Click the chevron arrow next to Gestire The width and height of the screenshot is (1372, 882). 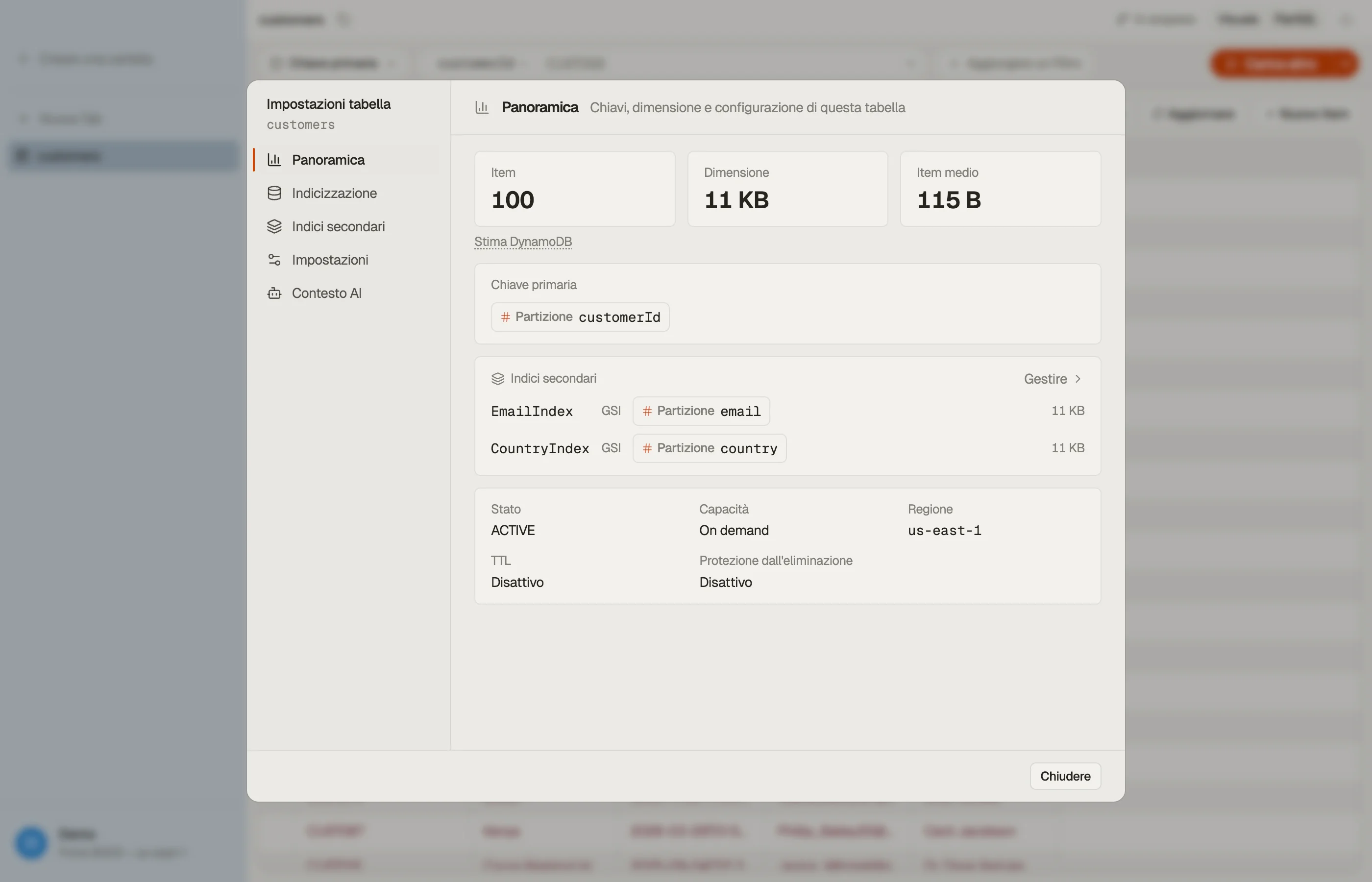point(1078,379)
